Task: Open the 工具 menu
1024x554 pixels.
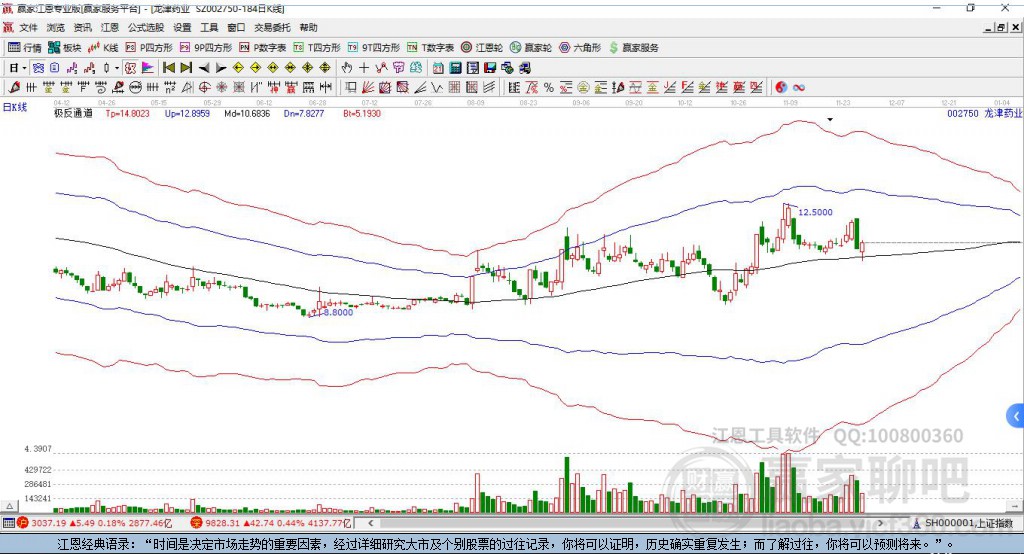Action: tap(209, 27)
